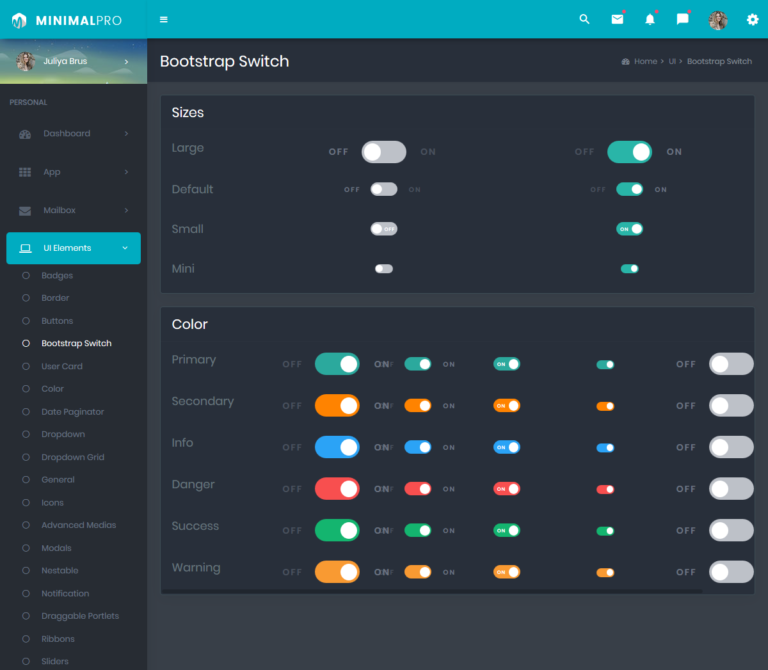Click the Bootstrap Switch breadcrumb text

point(719,62)
